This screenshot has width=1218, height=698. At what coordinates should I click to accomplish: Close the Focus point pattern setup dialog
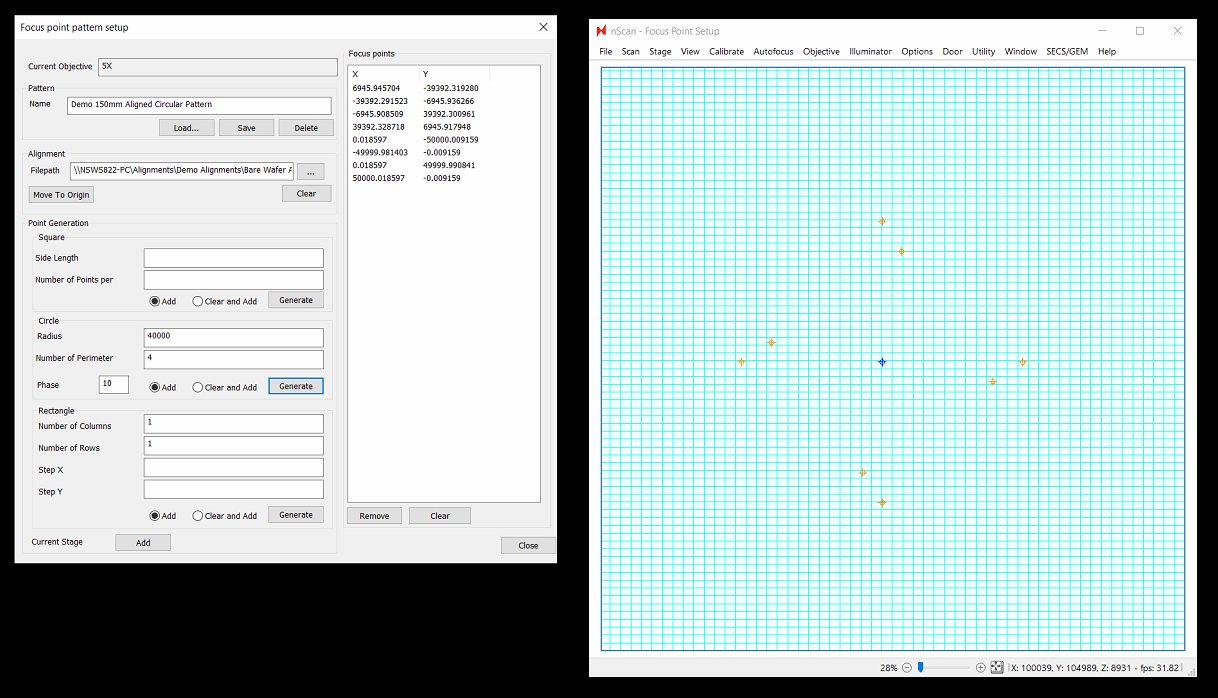click(543, 27)
